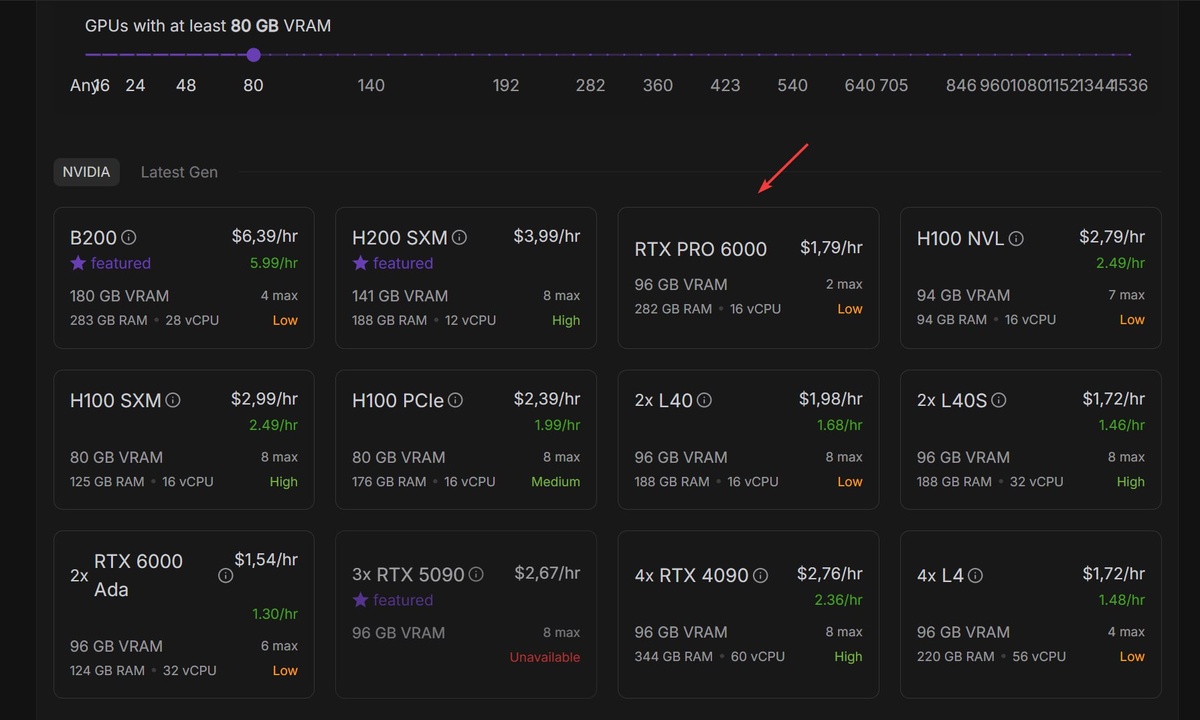Viewport: 1200px width, 720px height.
Task: Click the 423 value on VRAM scale
Action: (x=725, y=86)
